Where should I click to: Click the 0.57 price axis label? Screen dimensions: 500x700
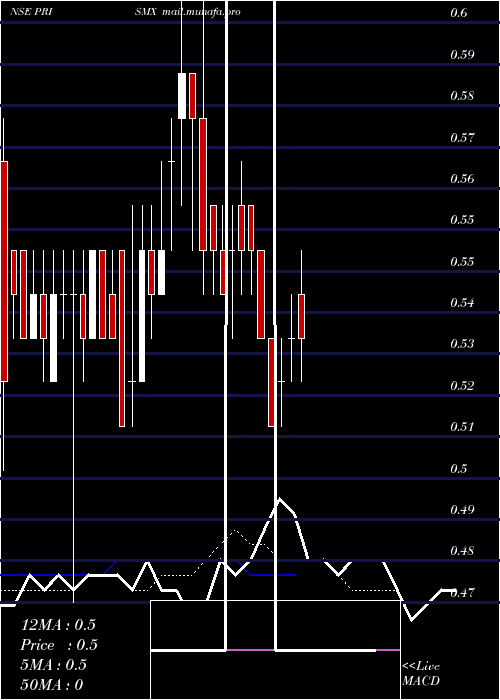tap(462, 137)
